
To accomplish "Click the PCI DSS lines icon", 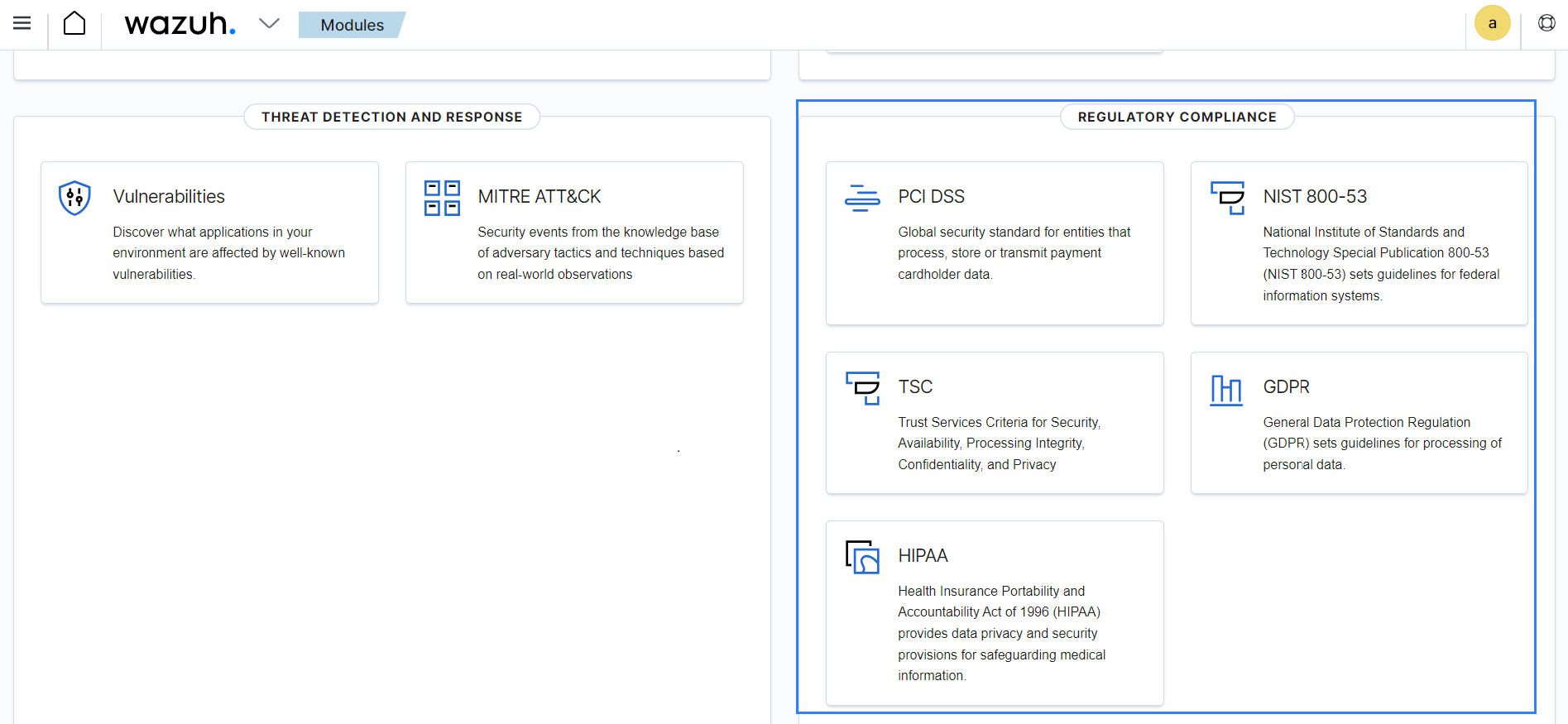I will [x=862, y=198].
